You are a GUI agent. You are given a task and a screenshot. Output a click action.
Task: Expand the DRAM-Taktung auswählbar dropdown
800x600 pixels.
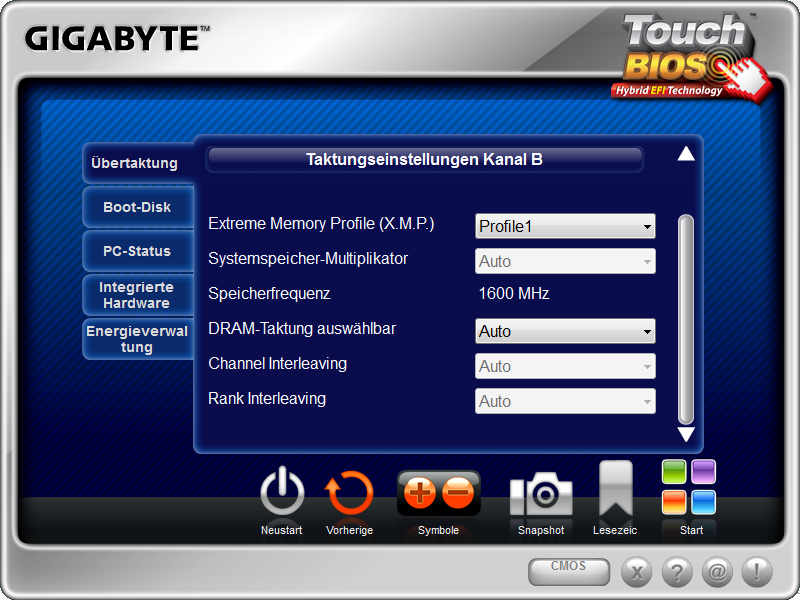click(x=565, y=331)
